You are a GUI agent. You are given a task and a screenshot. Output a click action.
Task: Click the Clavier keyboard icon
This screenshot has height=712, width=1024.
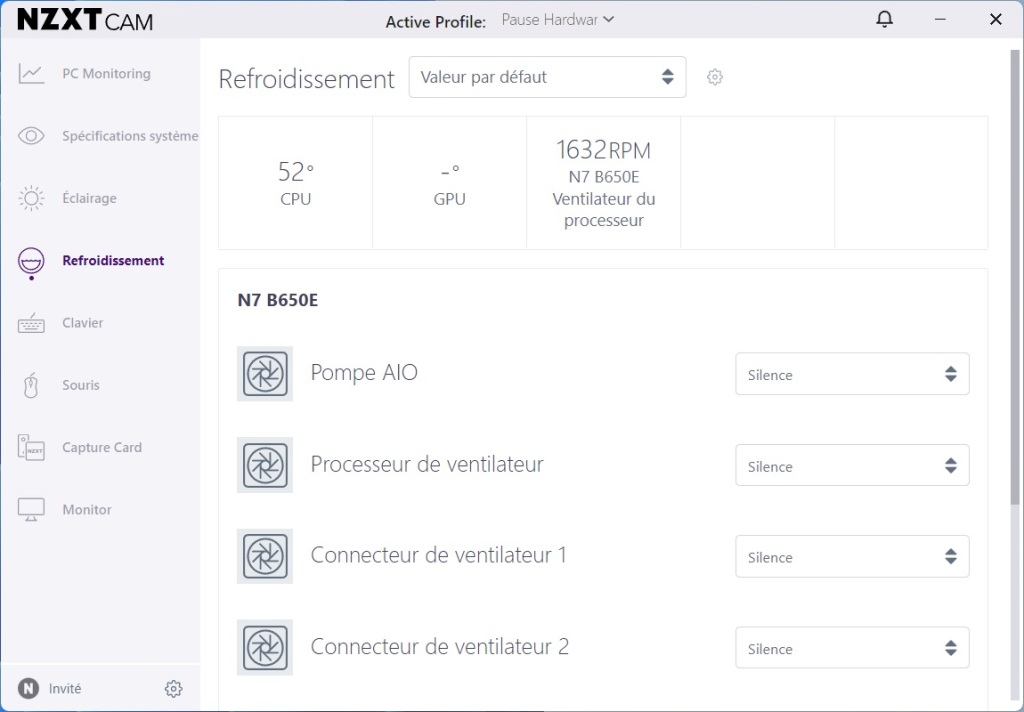click(31, 323)
